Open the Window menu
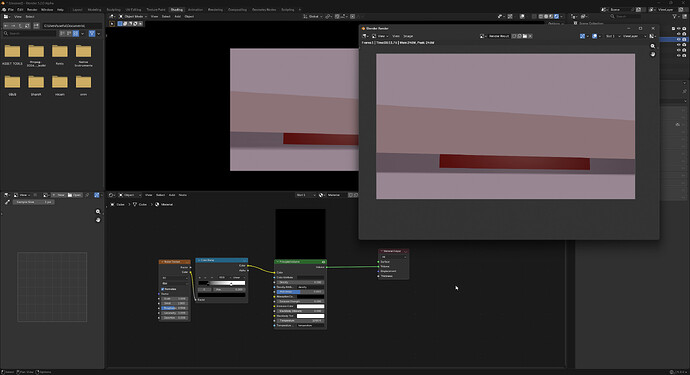 pyautogui.click(x=47, y=9)
